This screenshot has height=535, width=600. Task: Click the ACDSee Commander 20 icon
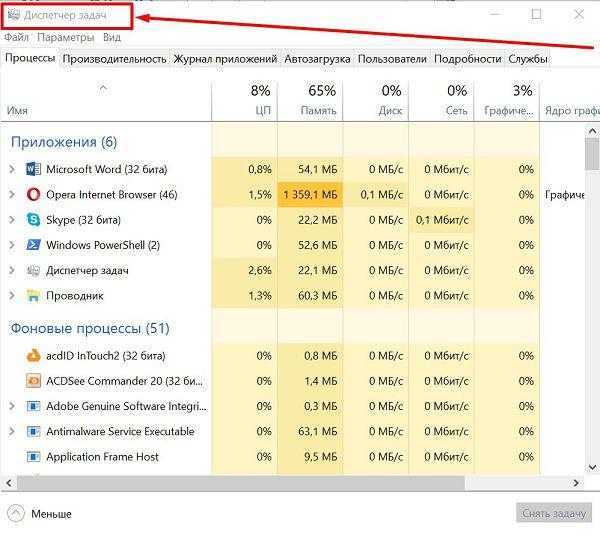[33, 381]
